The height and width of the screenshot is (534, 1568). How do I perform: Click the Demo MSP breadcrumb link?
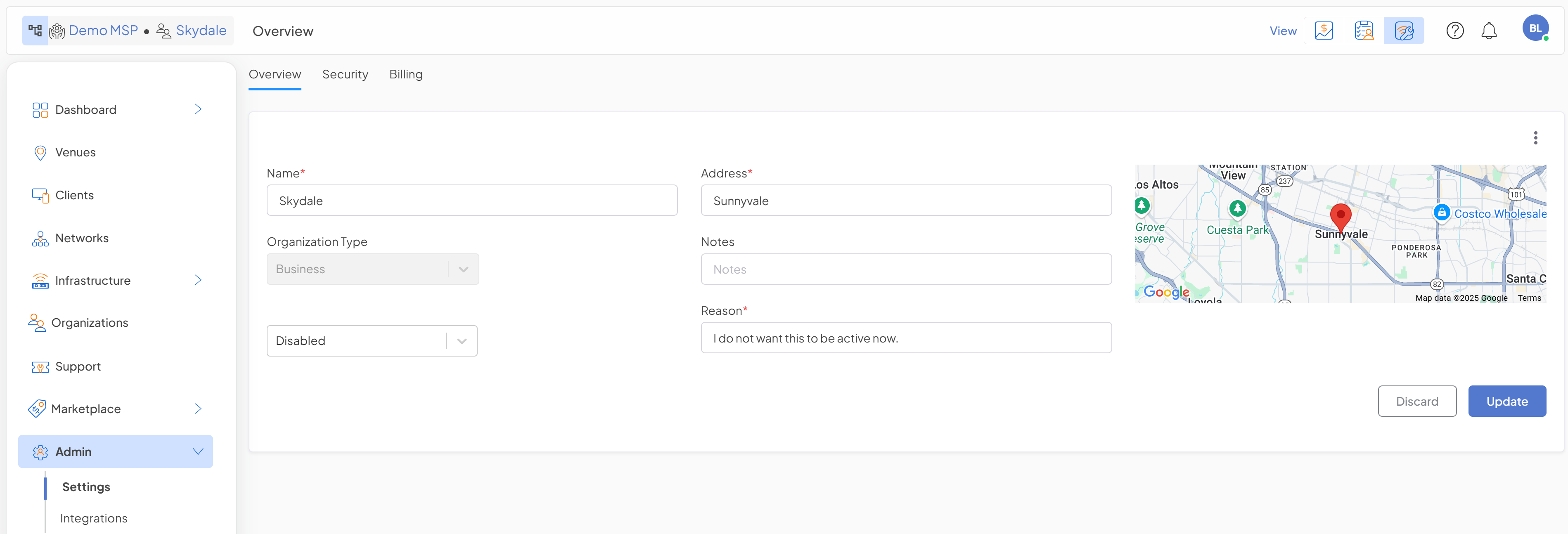tap(103, 31)
